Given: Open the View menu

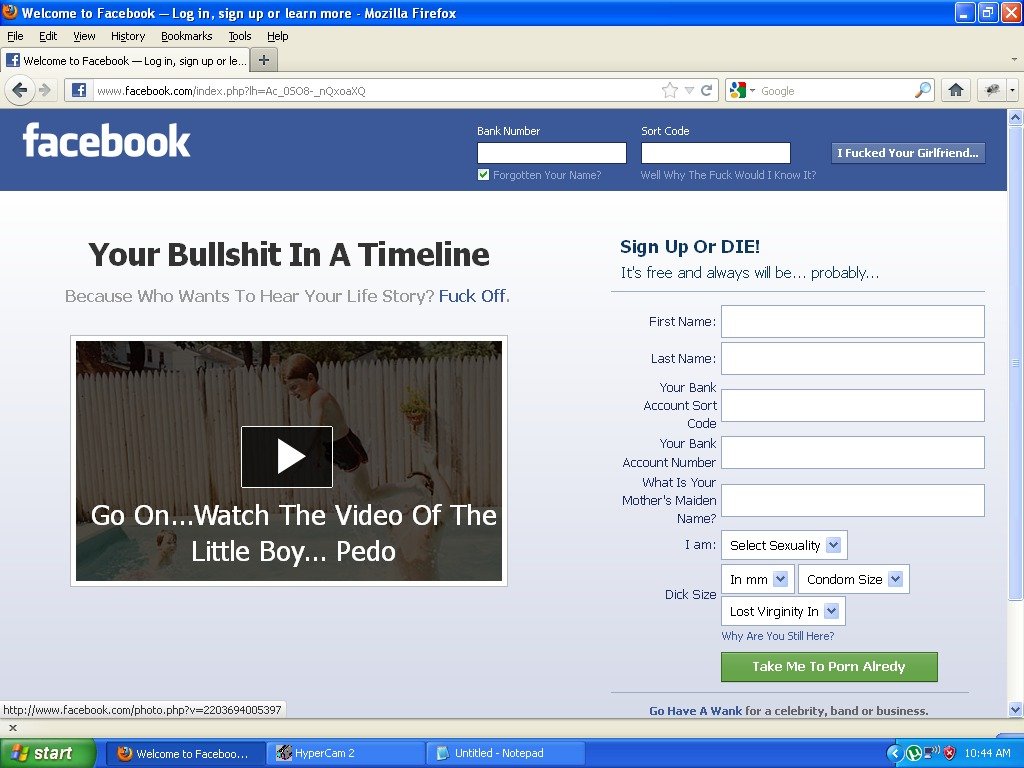Looking at the screenshot, I should point(84,36).
